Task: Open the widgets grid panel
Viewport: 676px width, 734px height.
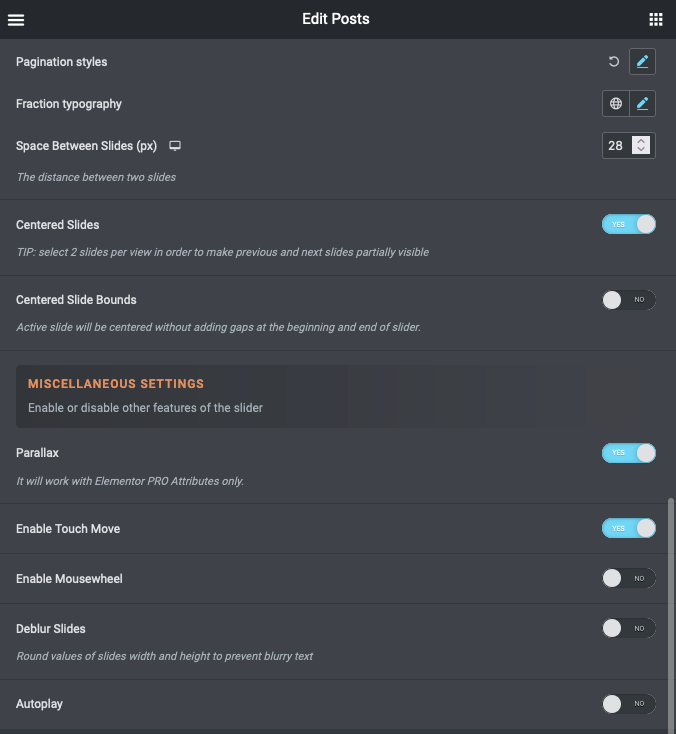Action: tap(656, 19)
